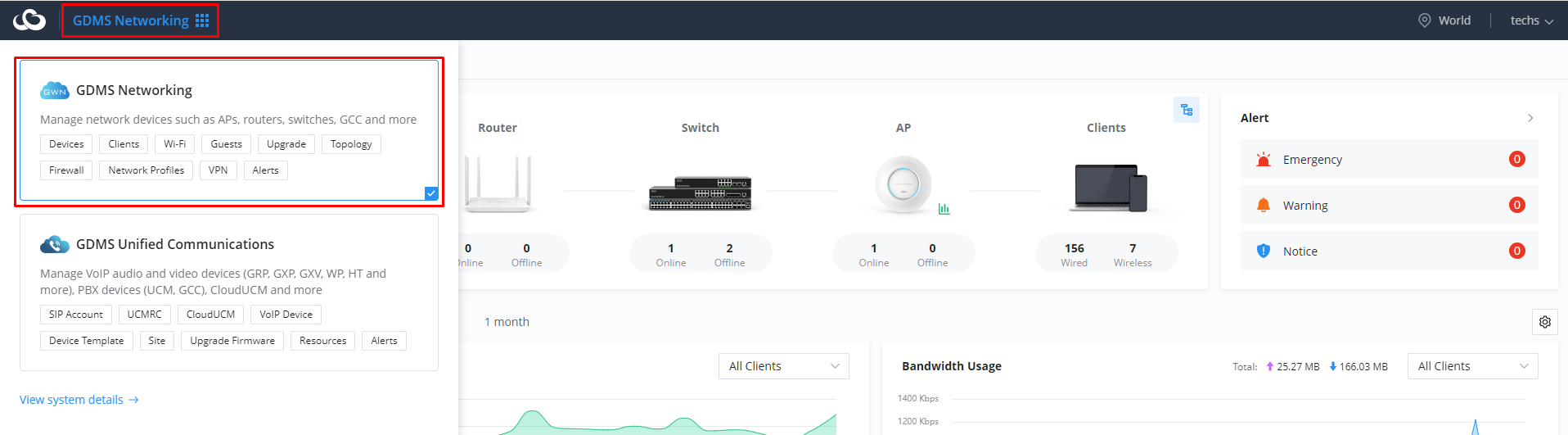This screenshot has height=435, width=1568.
Task: Click the Warning alert count badge
Action: pos(1516,205)
